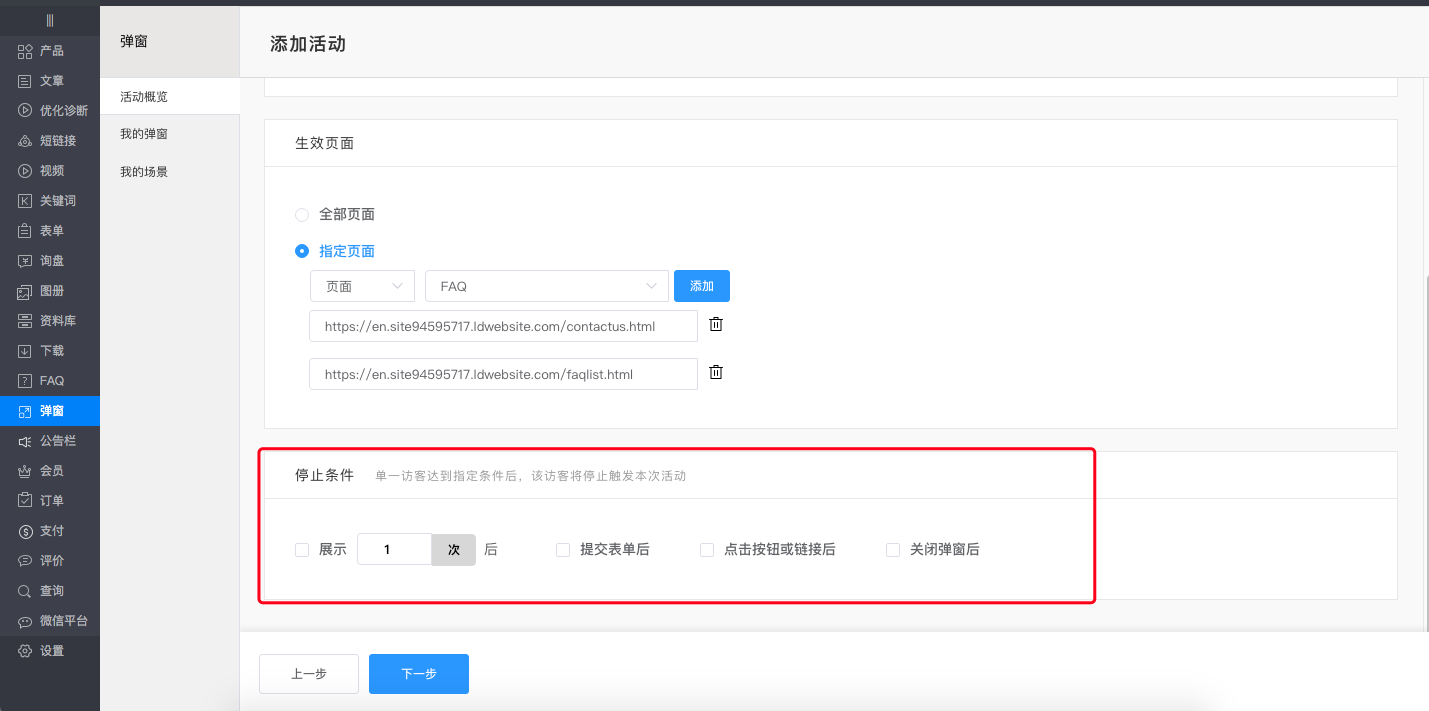The image size is (1429, 711).
Task: Open the FAQ module in the sidebar
Action: (x=50, y=380)
